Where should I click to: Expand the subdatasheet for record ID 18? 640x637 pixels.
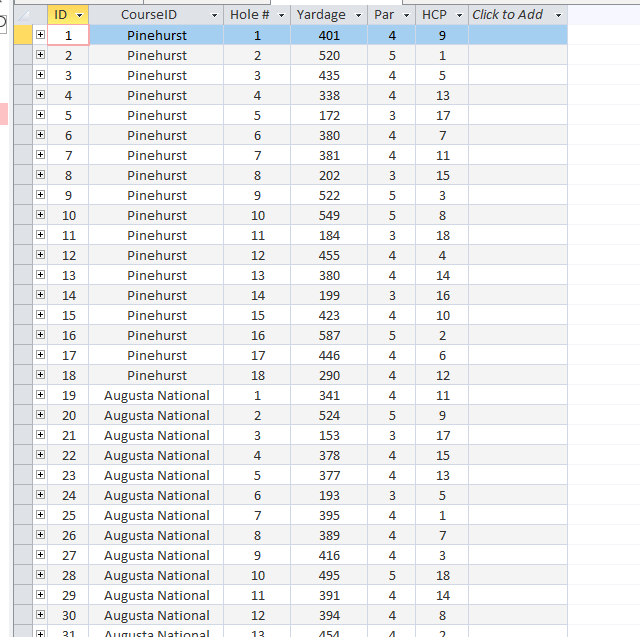pos(40,375)
